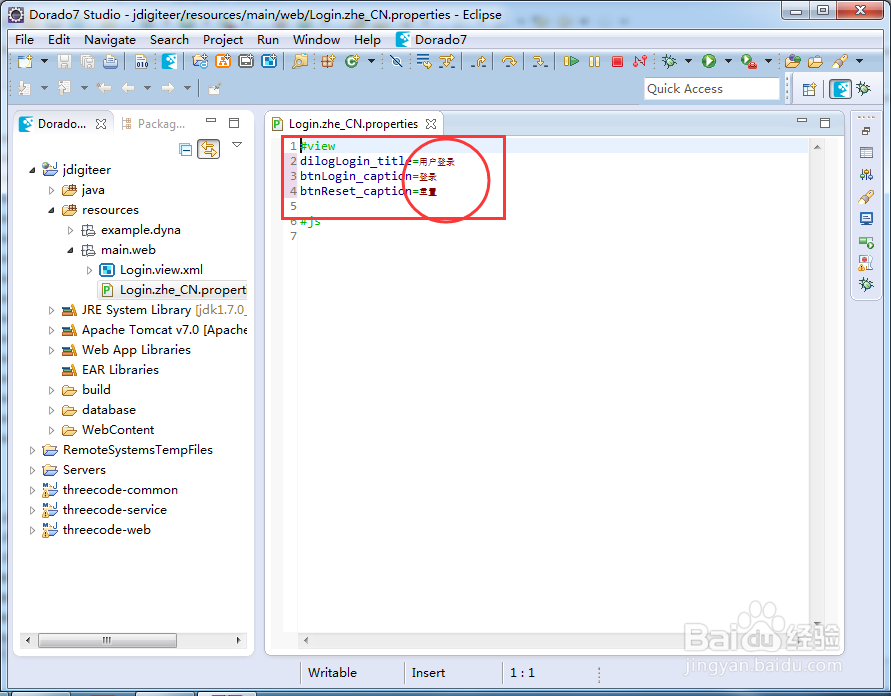The image size is (891, 696).
Task: Select the EAR Libraries entry
Action: point(110,370)
